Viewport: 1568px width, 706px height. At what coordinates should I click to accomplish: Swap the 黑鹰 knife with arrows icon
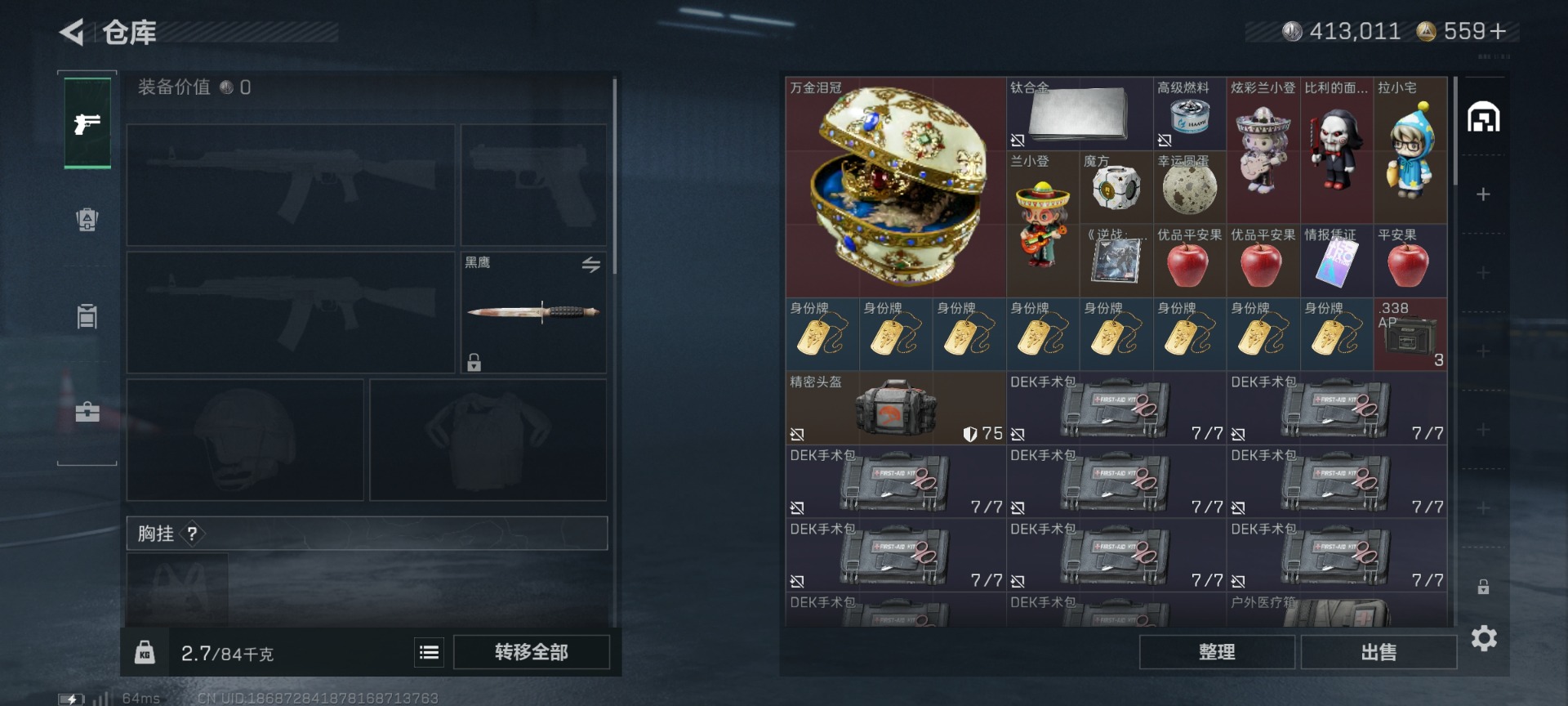(x=590, y=265)
